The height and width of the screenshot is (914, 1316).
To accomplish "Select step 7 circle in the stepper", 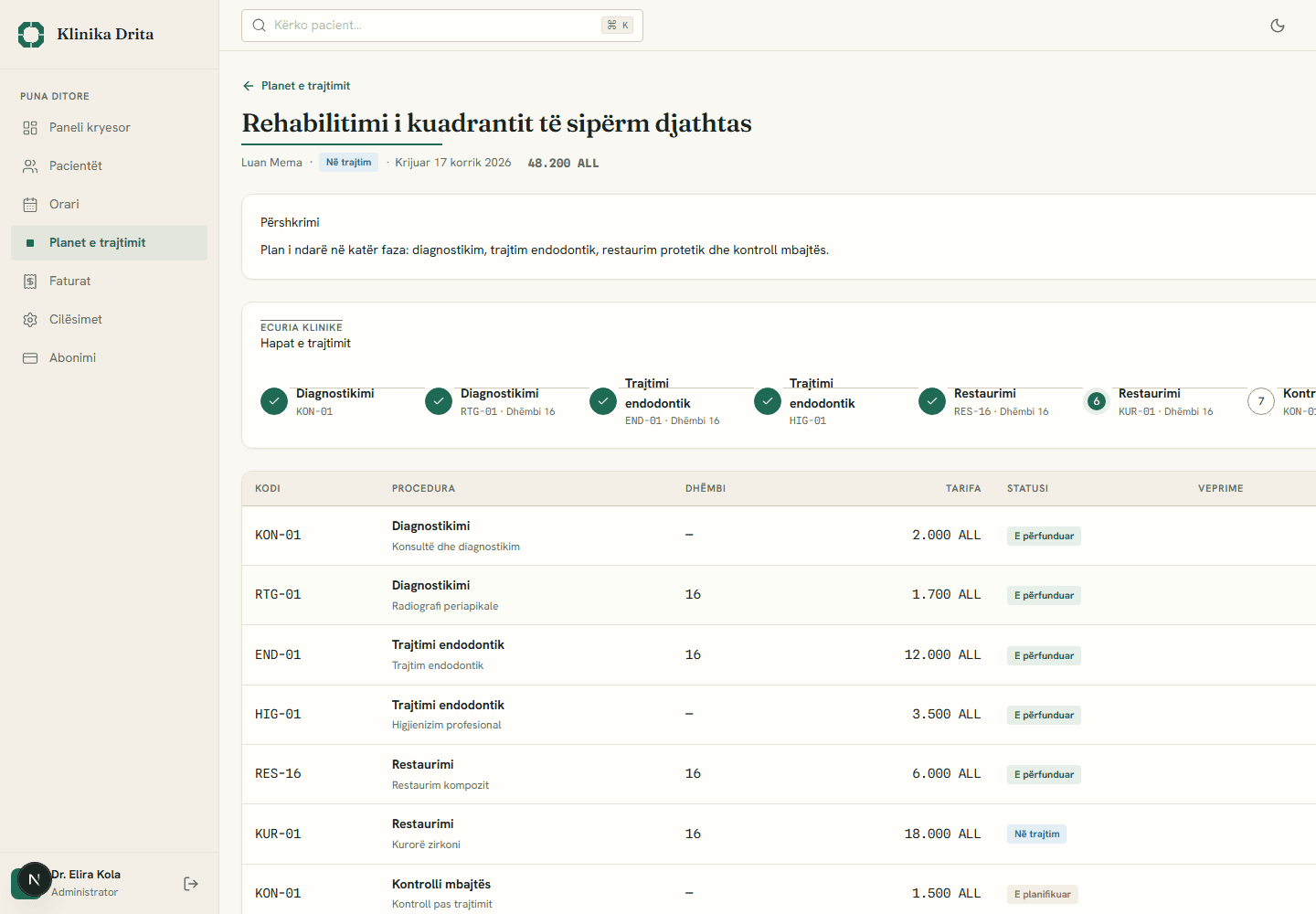I will coord(1261,401).
